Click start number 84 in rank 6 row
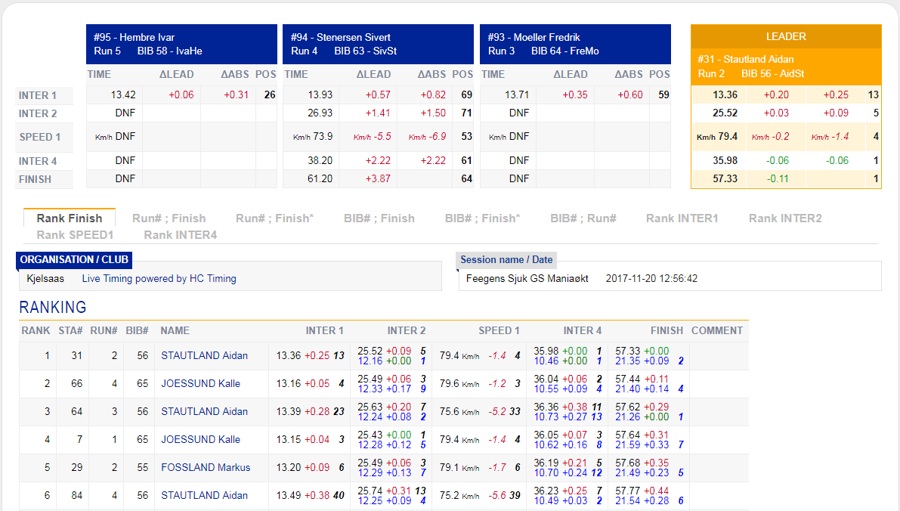This screenshot has width=900, height=511. [x=76, y=495]
